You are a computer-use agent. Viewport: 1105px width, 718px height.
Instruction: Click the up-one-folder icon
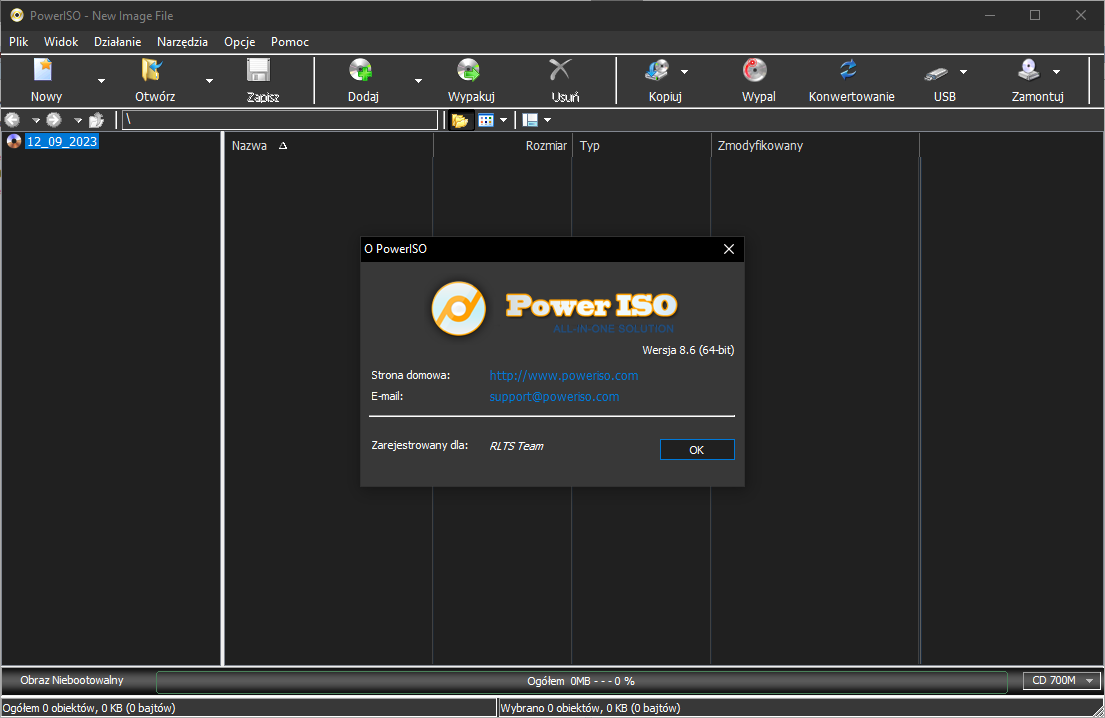pyautogui.click(x=97, y=120)
